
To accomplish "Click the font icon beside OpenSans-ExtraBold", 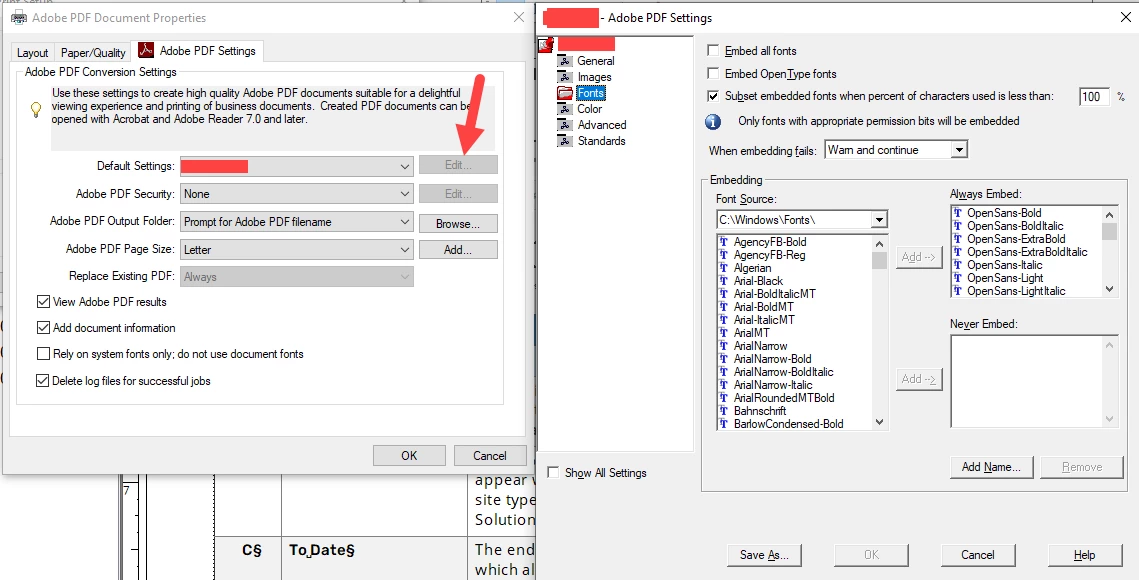I will pos(957,239).
